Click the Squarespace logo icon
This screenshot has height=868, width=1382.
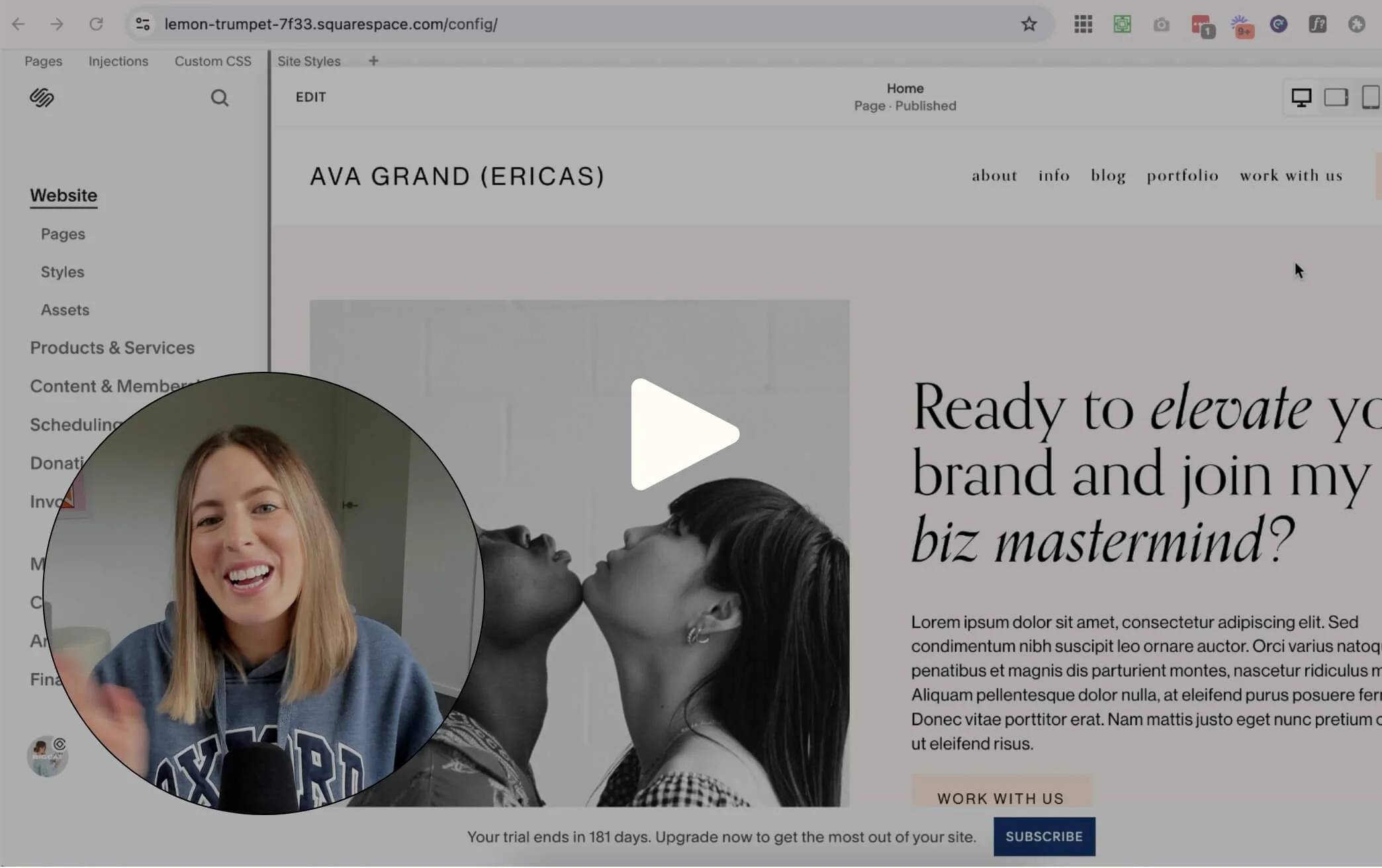[x=42, y=98]
